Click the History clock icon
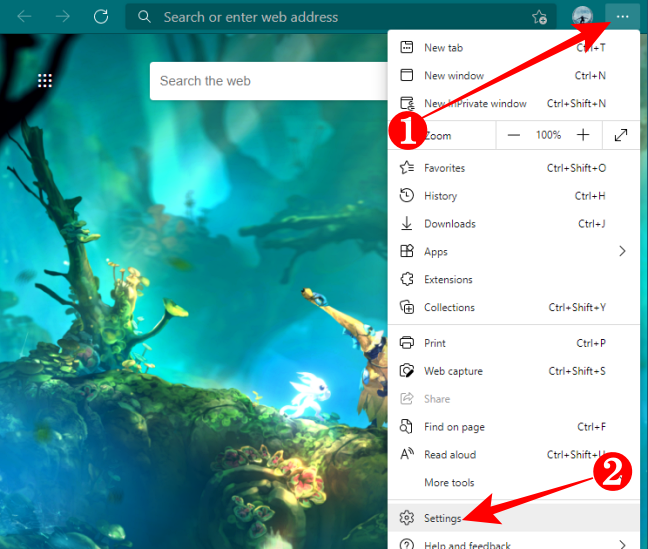Screen dimensions: 648x549 click(x=407, y=196)
